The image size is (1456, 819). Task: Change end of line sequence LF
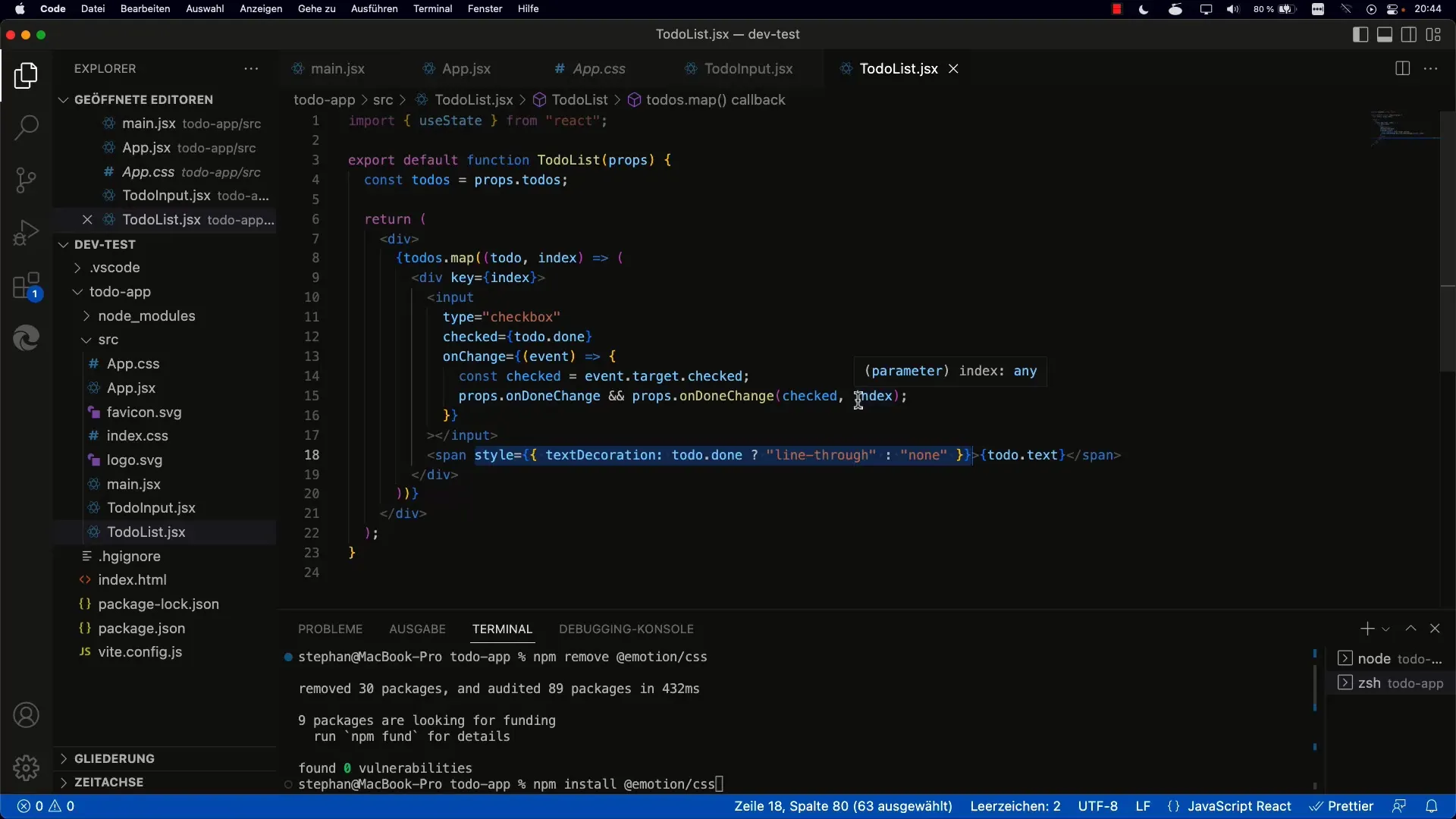click(1143, 806)
